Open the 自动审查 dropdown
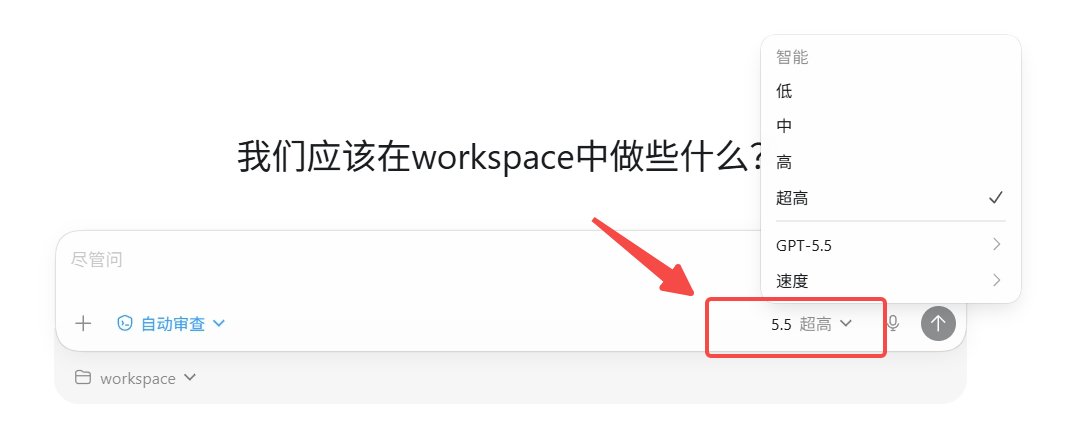This screenshot has height=440, width=1073. pos(170,324)
